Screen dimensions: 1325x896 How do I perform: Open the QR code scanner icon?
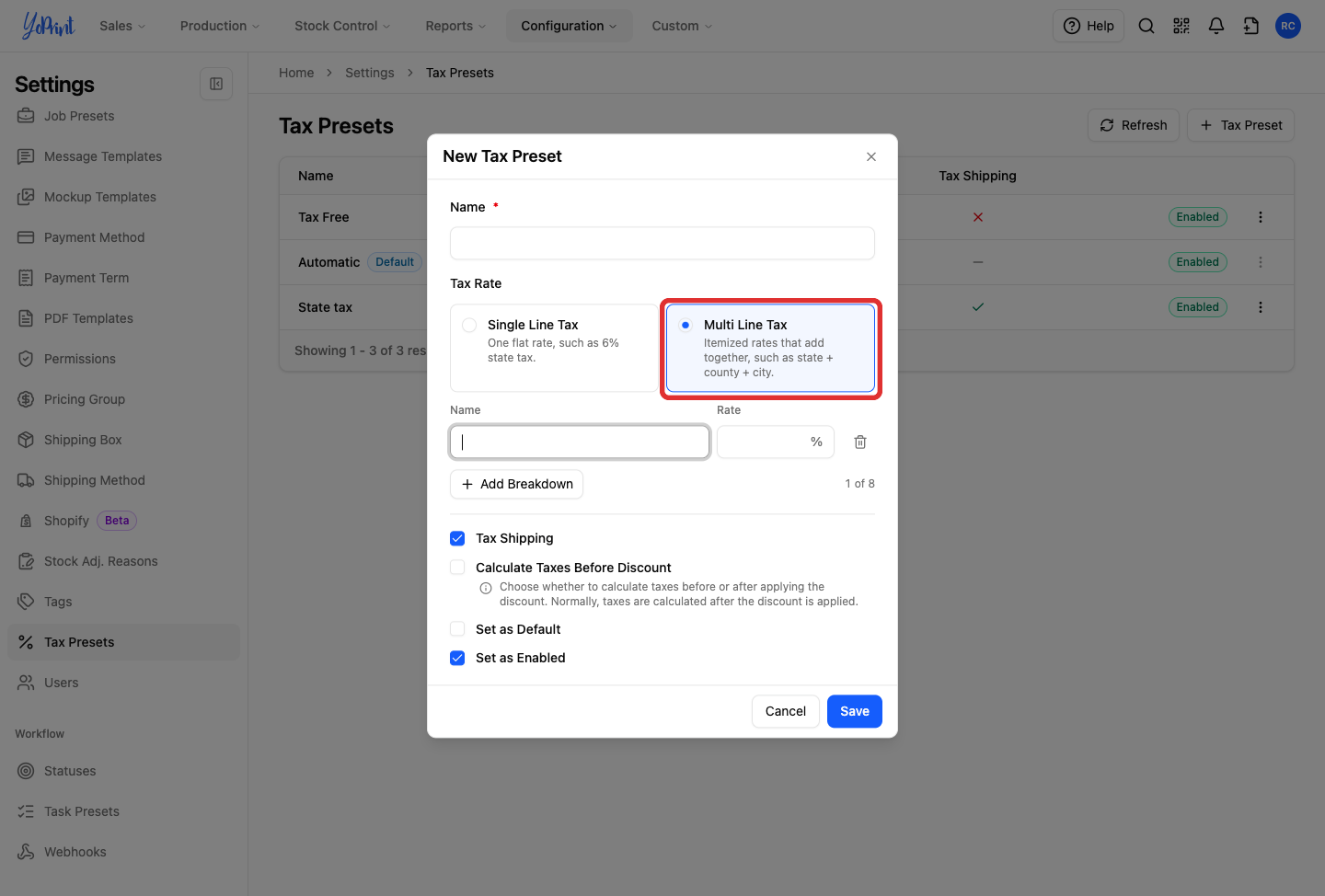point(1181,26)
